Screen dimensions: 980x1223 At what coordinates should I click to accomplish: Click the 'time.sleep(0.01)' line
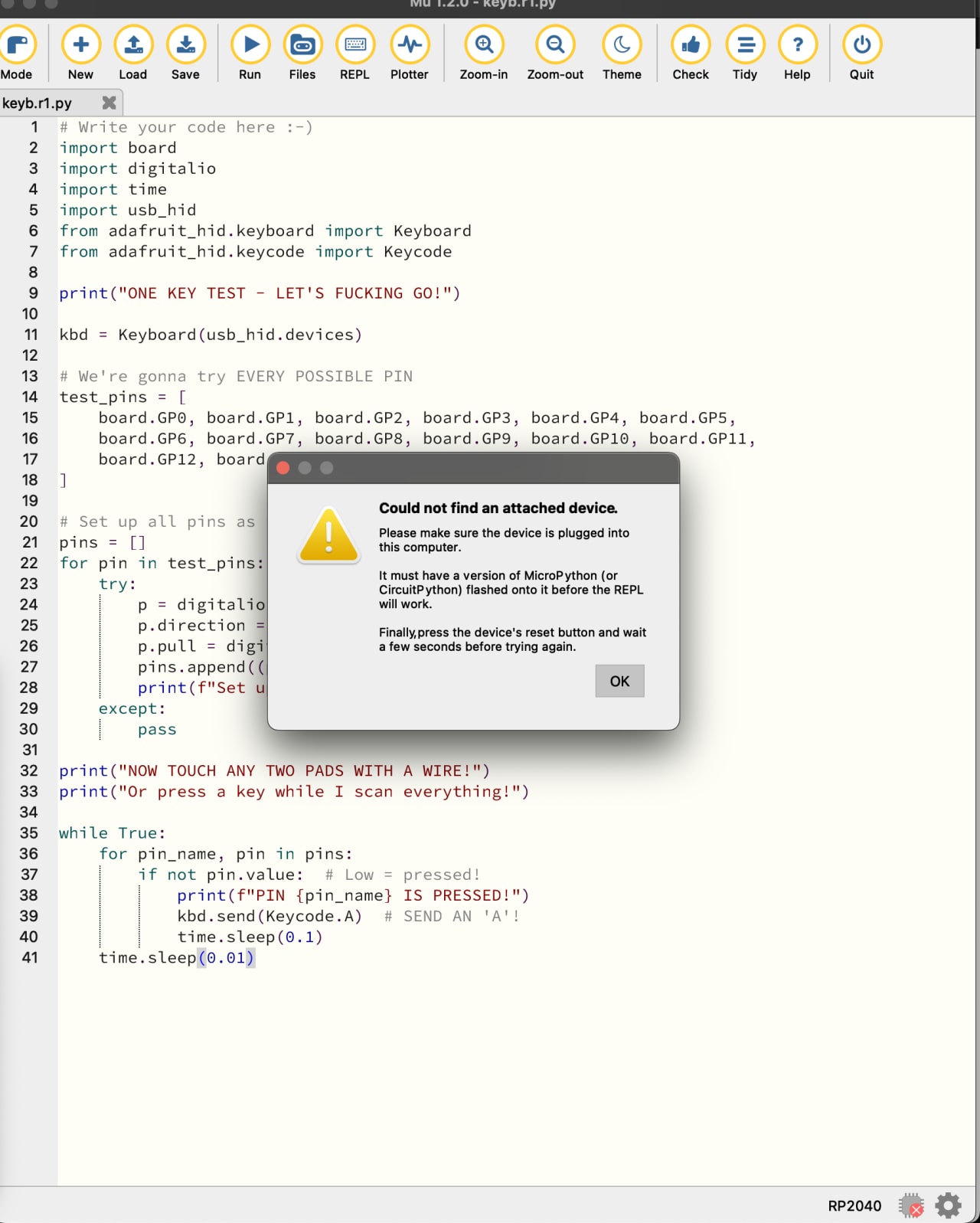coord(177,958)
